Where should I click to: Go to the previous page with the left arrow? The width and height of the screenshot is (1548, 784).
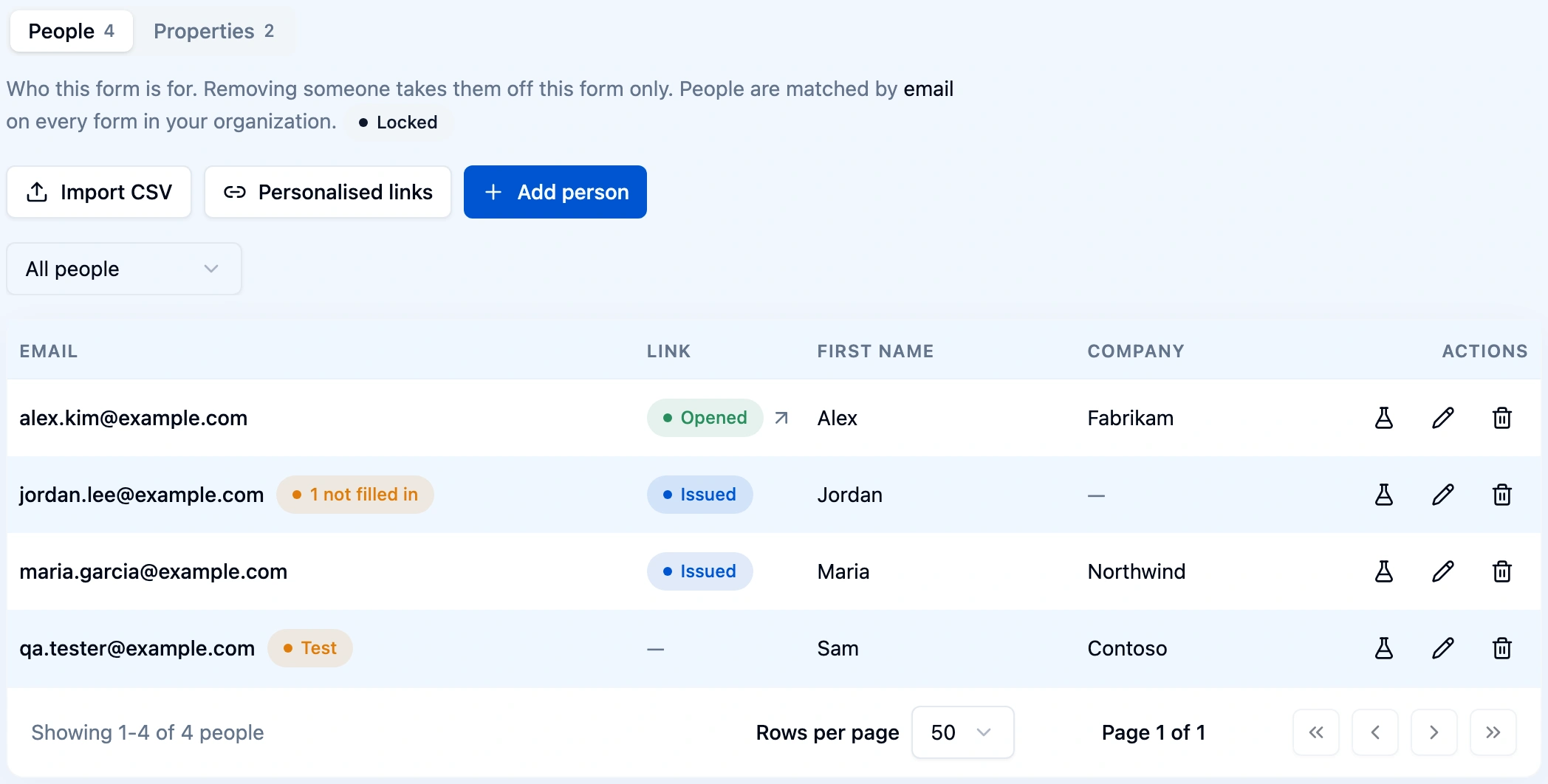click(1375, 732)
